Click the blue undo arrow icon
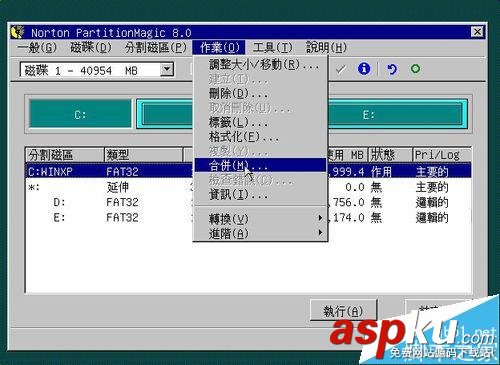Image resolution: width=500 pixels, height=365 pixels. coord(391,69)
